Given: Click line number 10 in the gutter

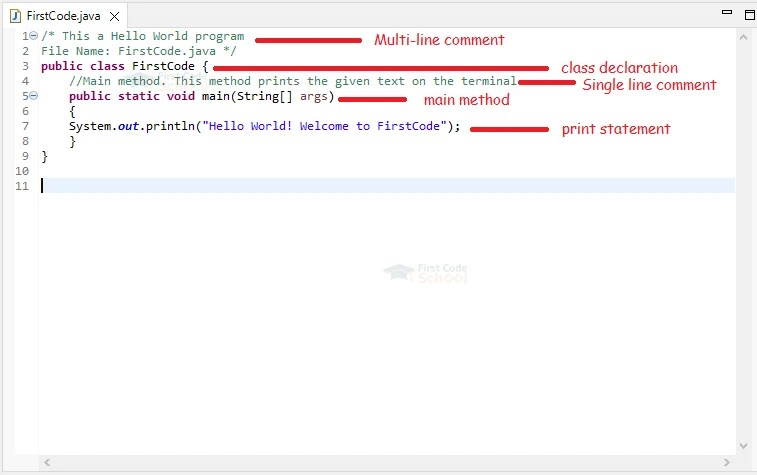Looking at the screenshot, I should click(x=22, y=171).
